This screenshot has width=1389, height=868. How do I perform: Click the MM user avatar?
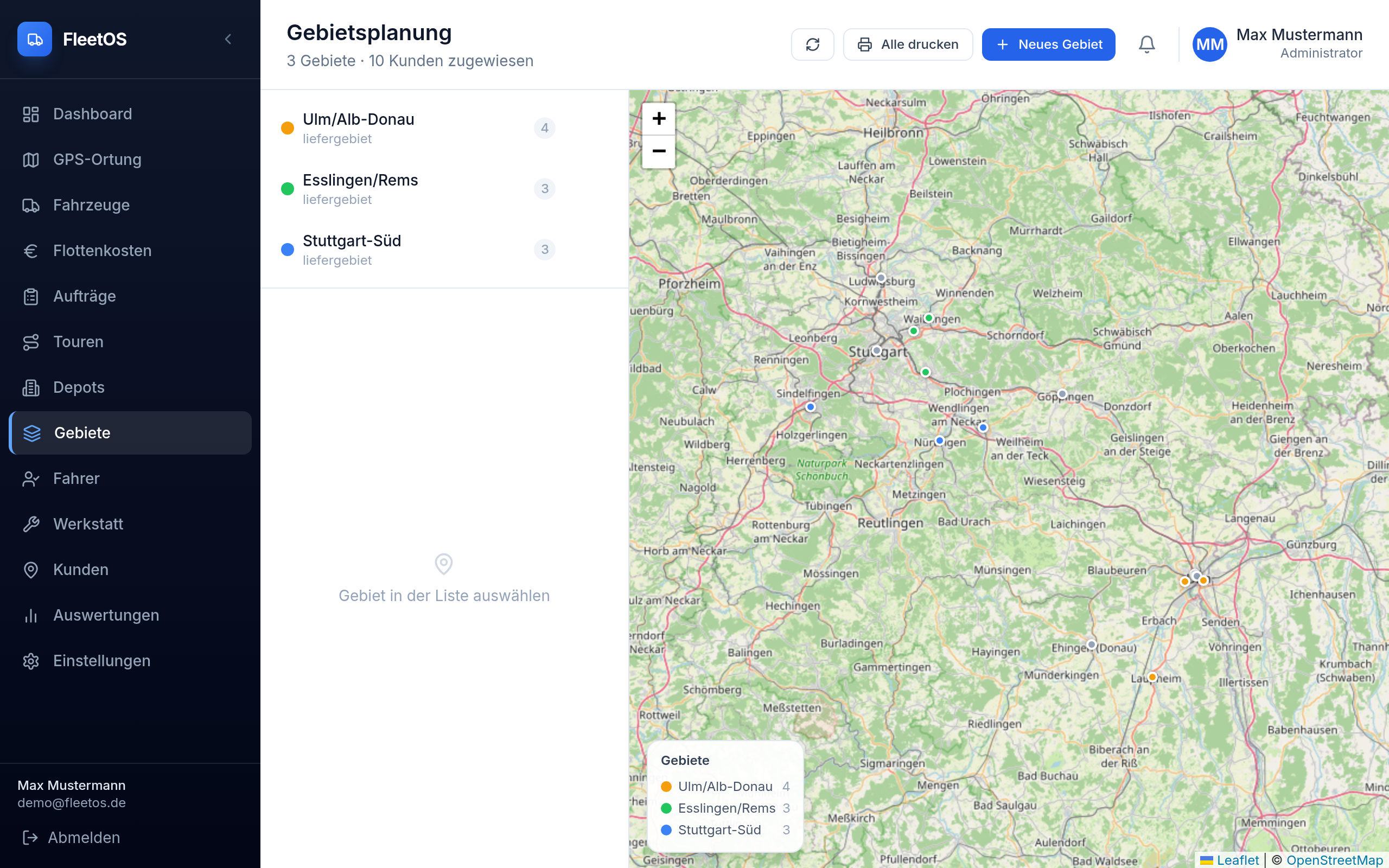1209,44
